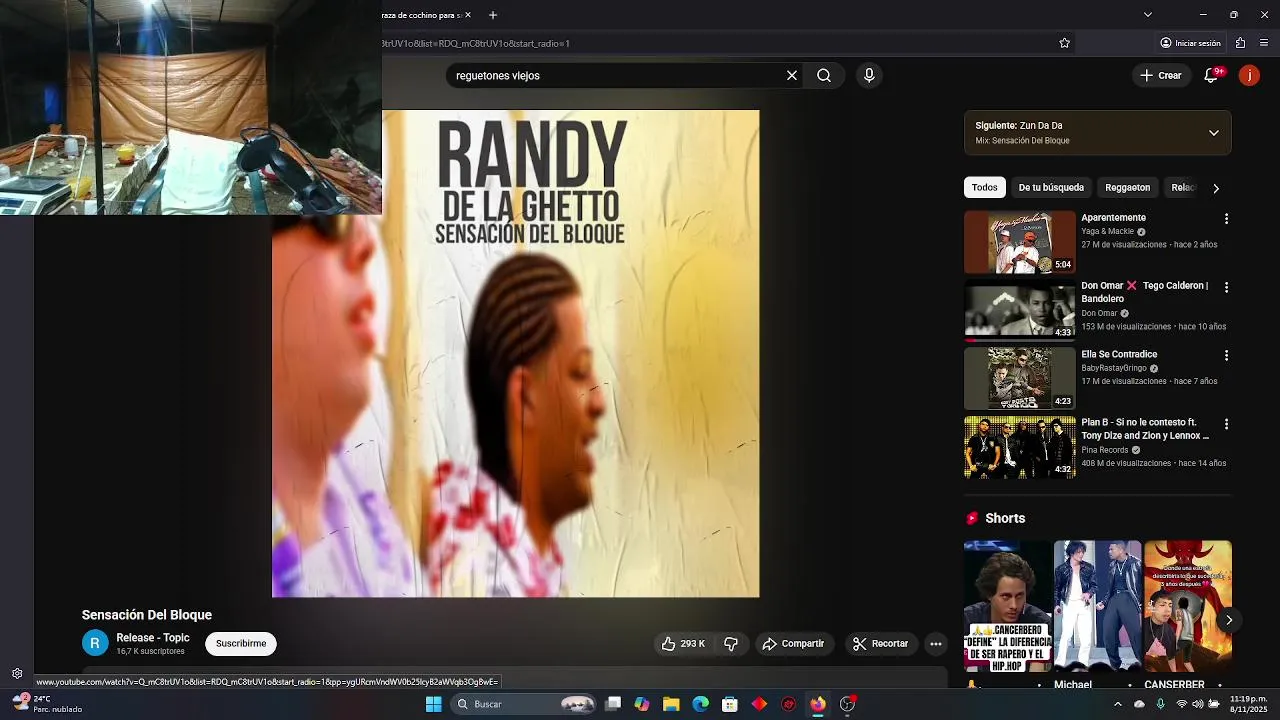The width and height of the screenshot is (1280, 720).
Task: Click the Crear button
Action: [x=1161, y=75]
